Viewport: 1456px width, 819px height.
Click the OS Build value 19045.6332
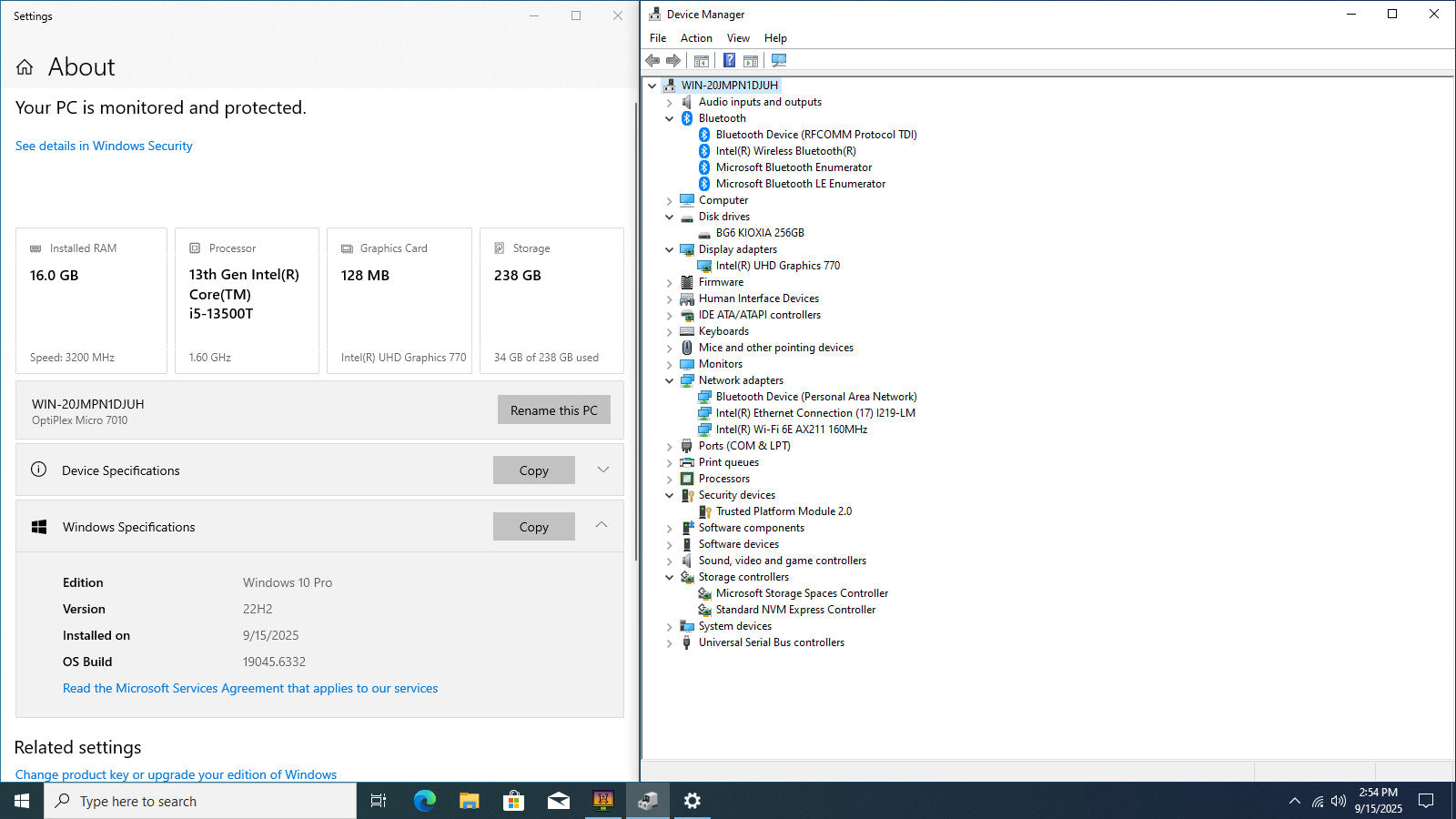[274, 662]
